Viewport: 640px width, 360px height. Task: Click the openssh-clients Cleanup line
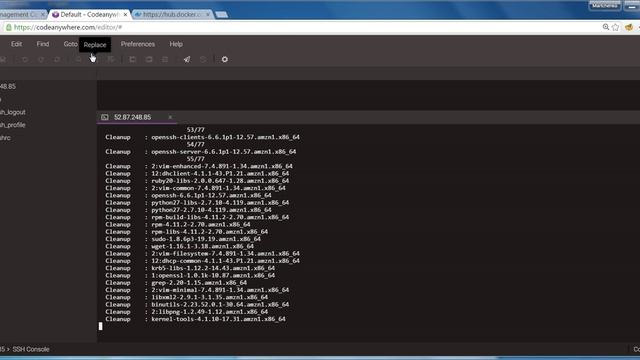(202, 137)
